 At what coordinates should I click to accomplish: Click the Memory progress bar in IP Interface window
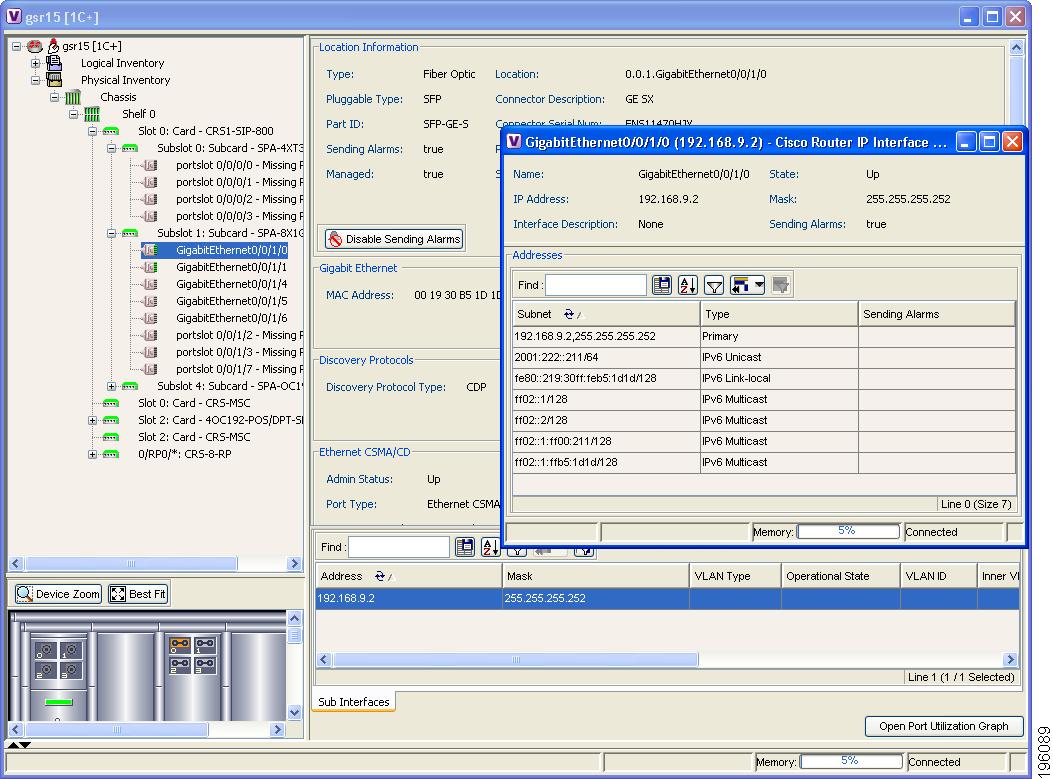point(848,531)
